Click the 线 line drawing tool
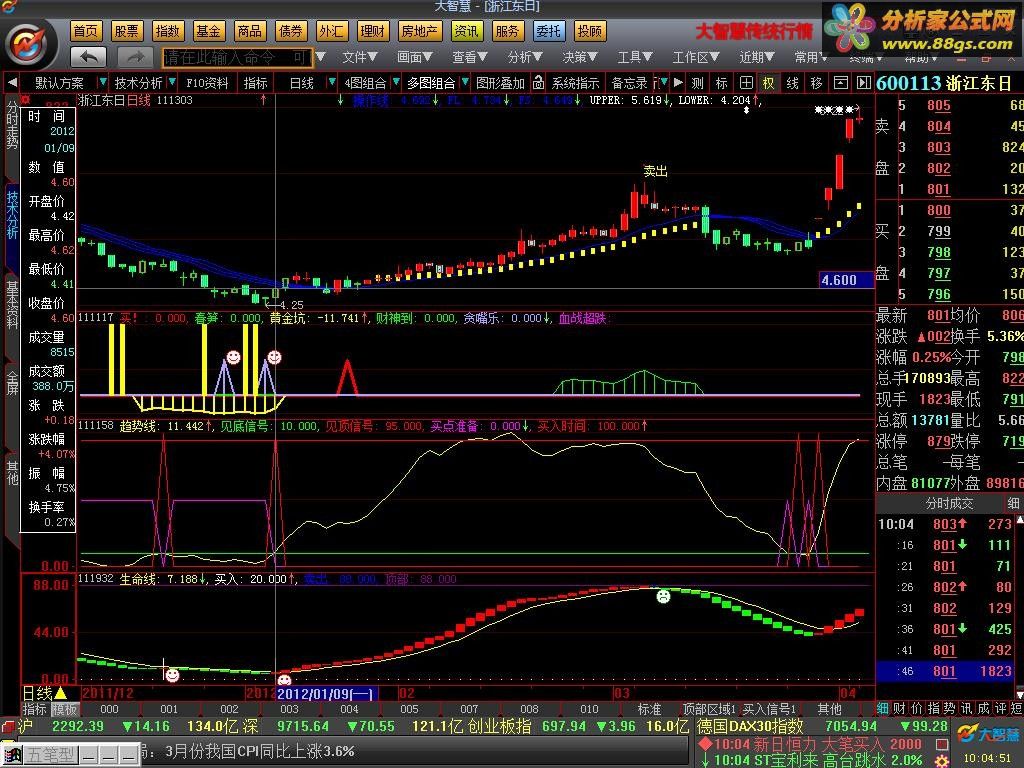The image size is (1024, 768). pos(792,82)
